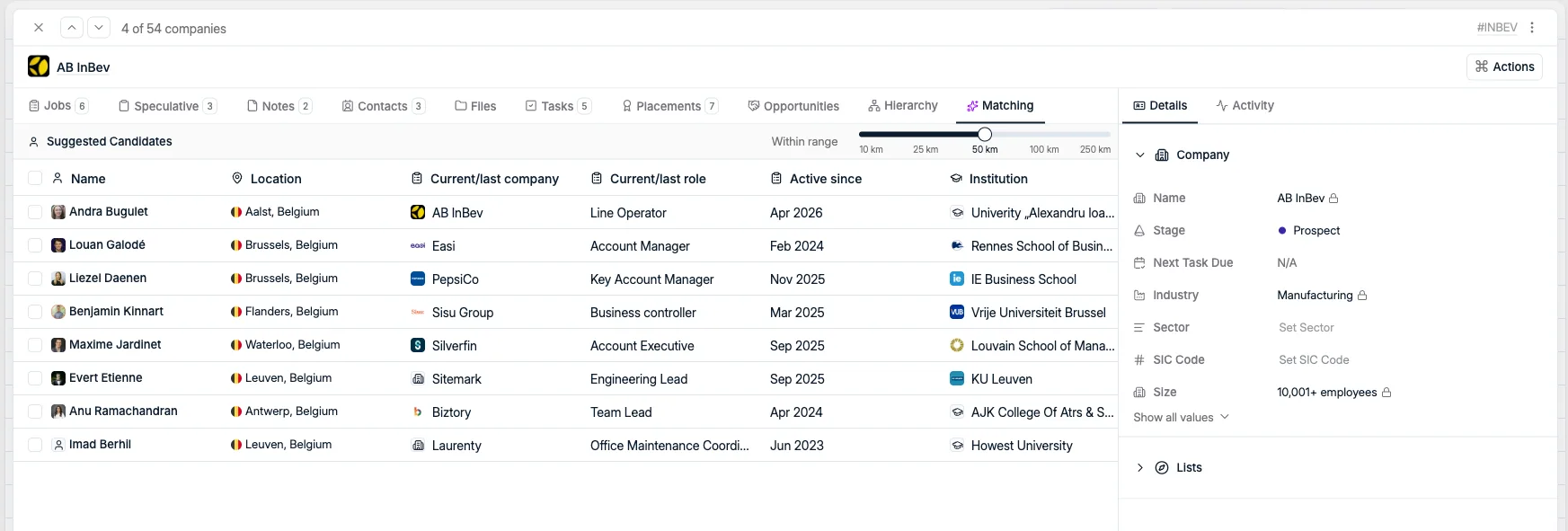Click Andra Bugulet's avatar photo
Screen dimensions: 1568x531
click(58, 212)
